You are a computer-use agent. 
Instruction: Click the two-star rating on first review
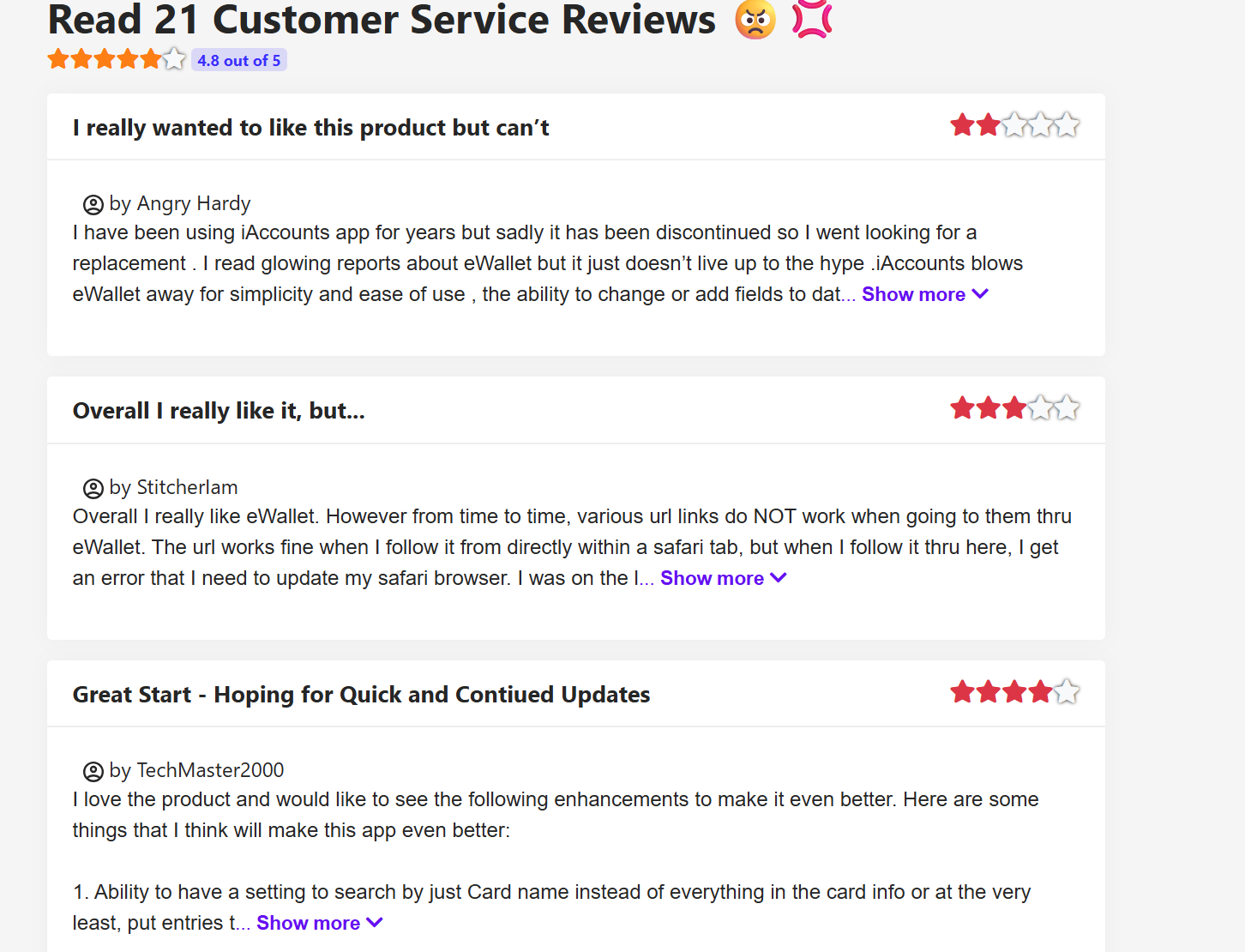1014,126
